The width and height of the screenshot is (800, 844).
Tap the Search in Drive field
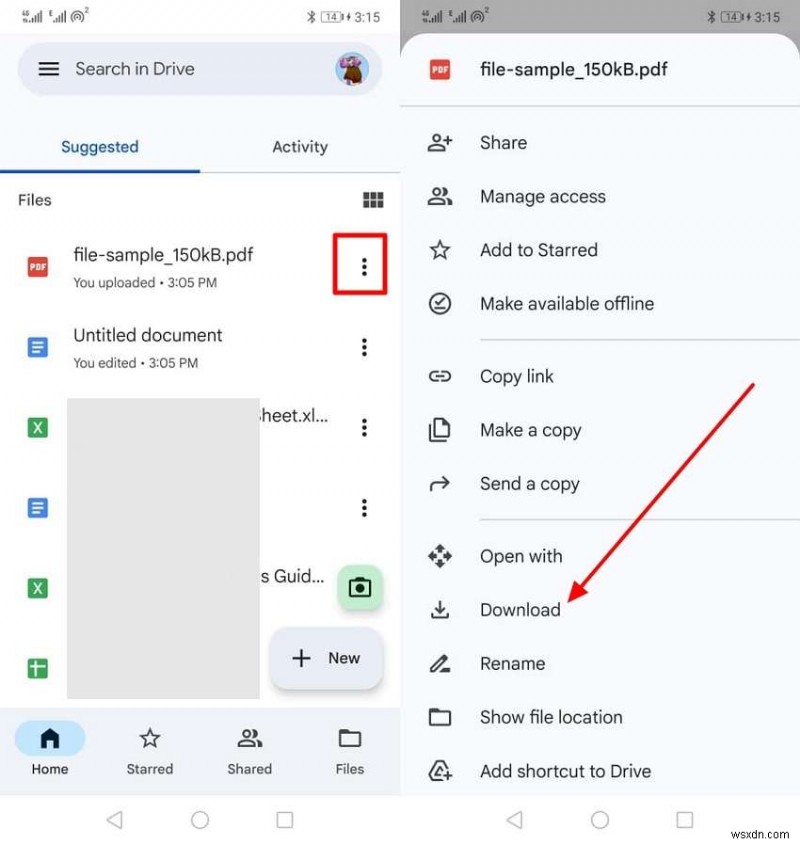pos(200,69)
